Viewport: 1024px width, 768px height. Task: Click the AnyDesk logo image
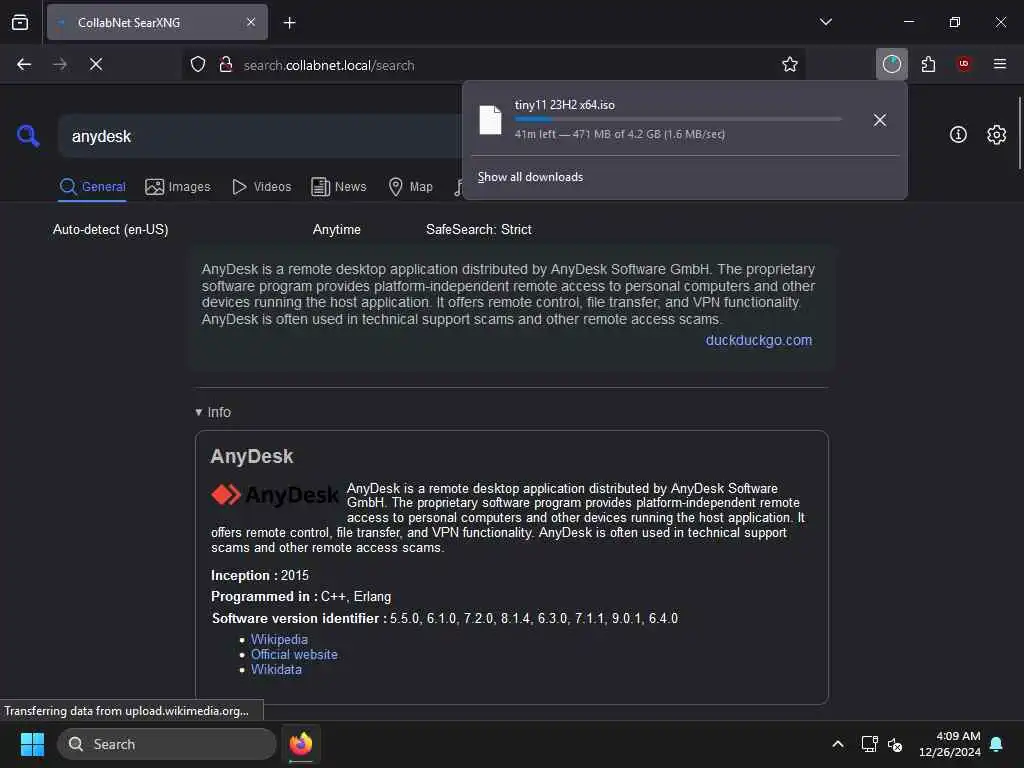[274, 494]
